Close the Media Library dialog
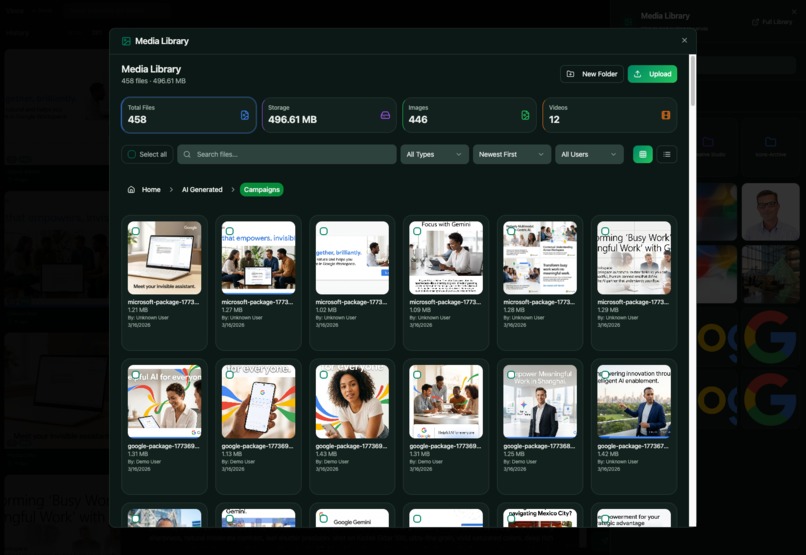This screenshot has width=806, height=555. tap(684, 40)
